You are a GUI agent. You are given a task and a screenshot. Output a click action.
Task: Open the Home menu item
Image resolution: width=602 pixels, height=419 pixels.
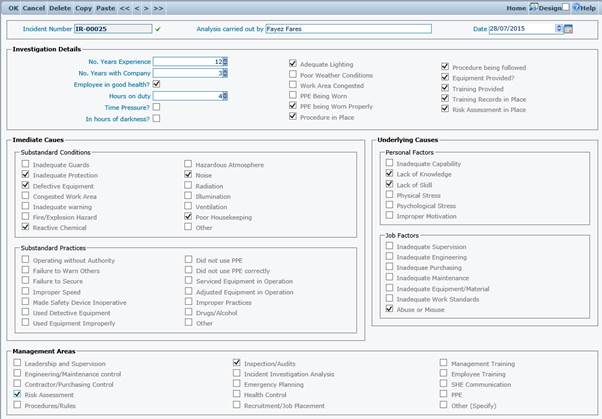tap(516, 8)
